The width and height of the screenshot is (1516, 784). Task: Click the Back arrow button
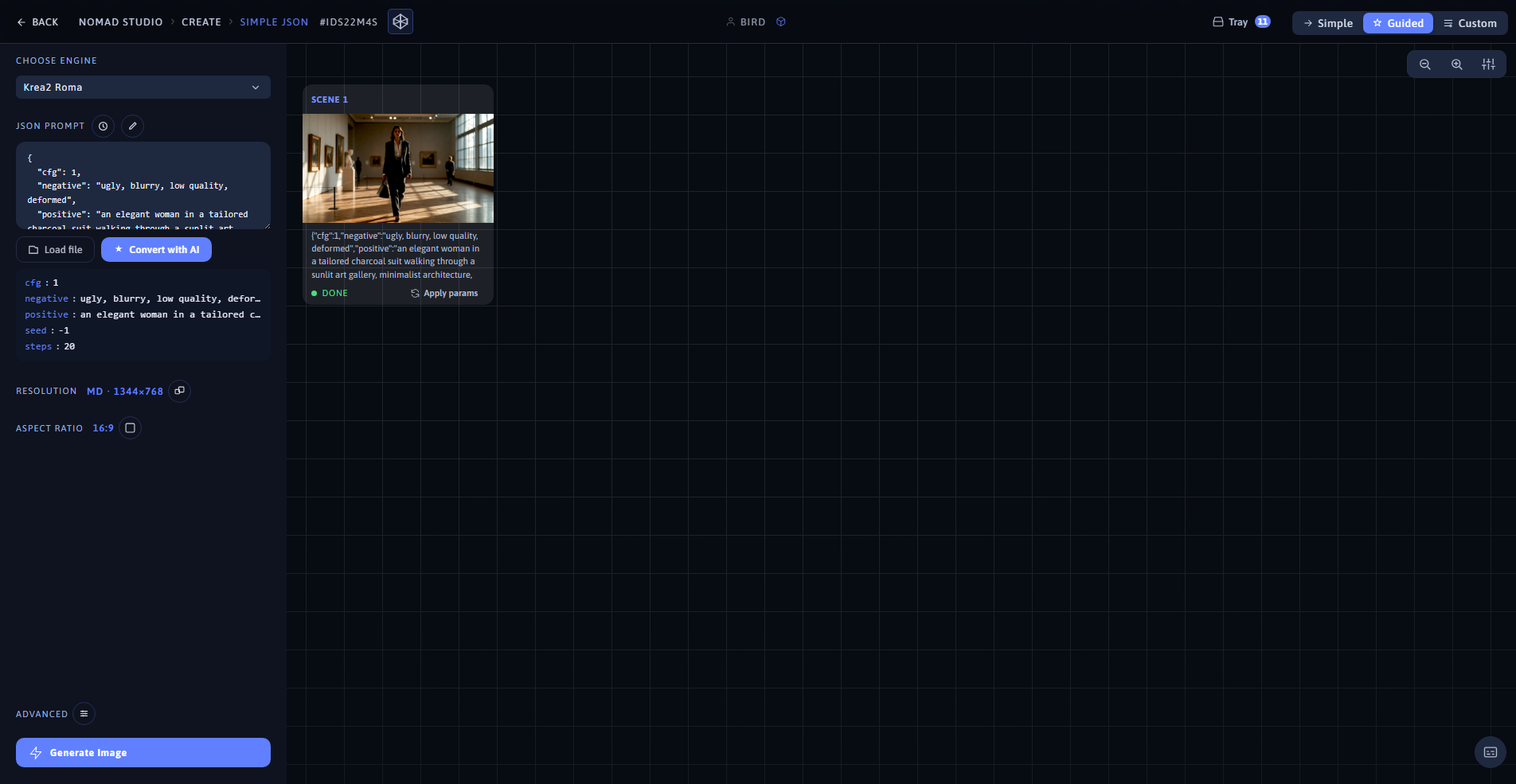point(37,22)
